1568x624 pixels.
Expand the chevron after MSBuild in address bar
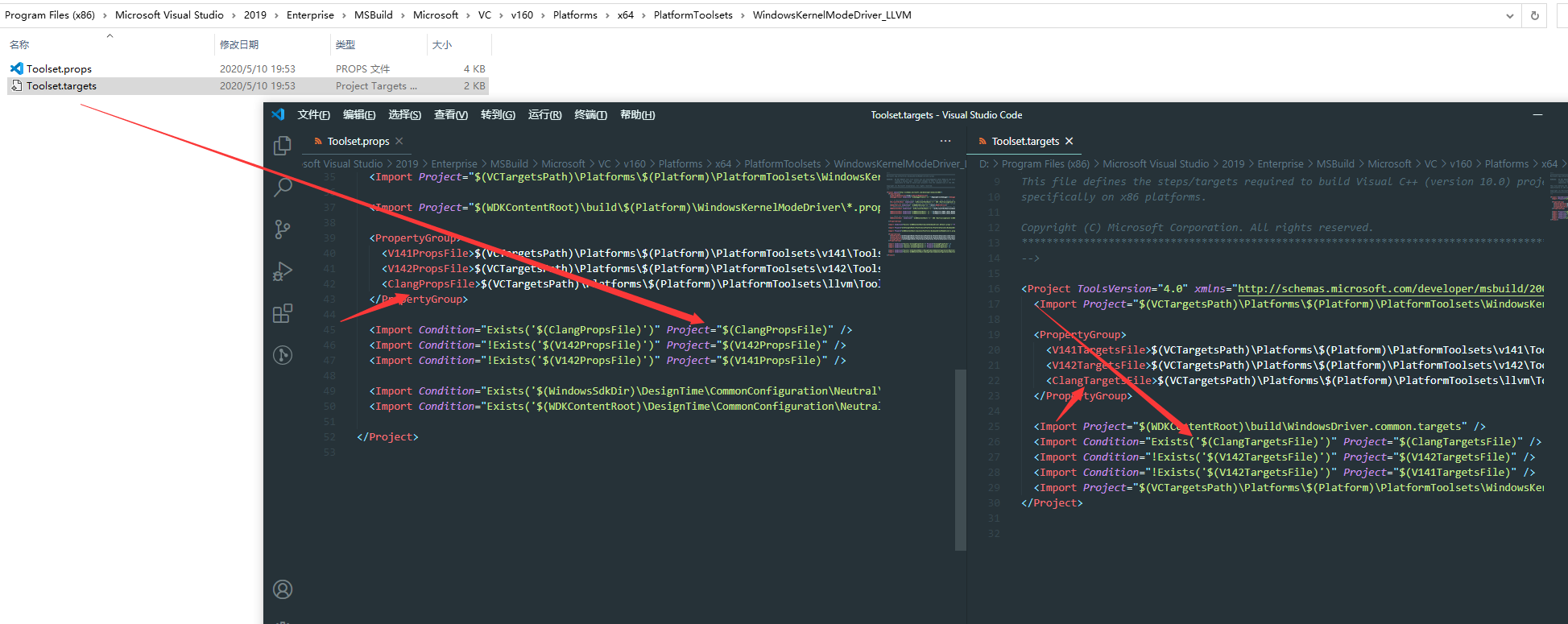click(x=403, y=15)
